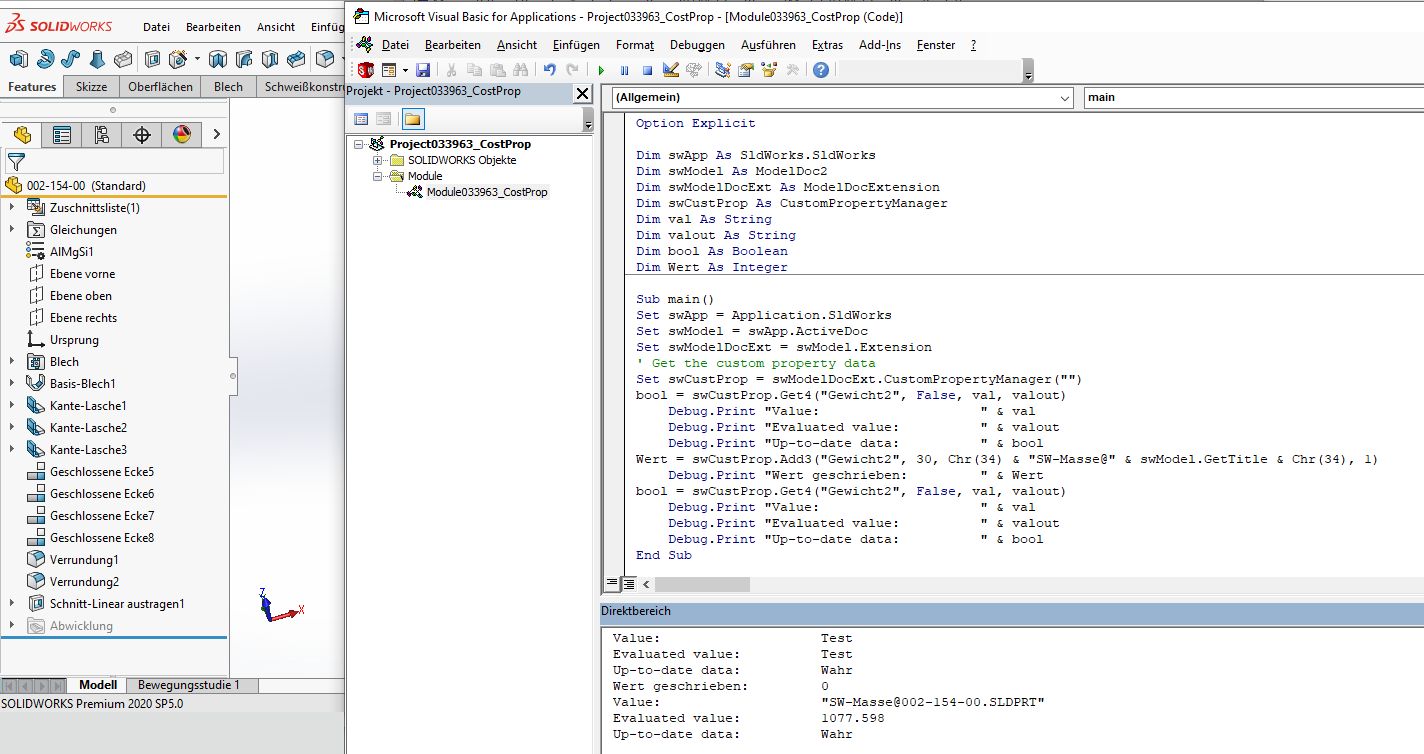Image resolution: width=1424 pixels, height=754 pixels.
Task: Collapse the Module folder
Action: tap(378, 176)
